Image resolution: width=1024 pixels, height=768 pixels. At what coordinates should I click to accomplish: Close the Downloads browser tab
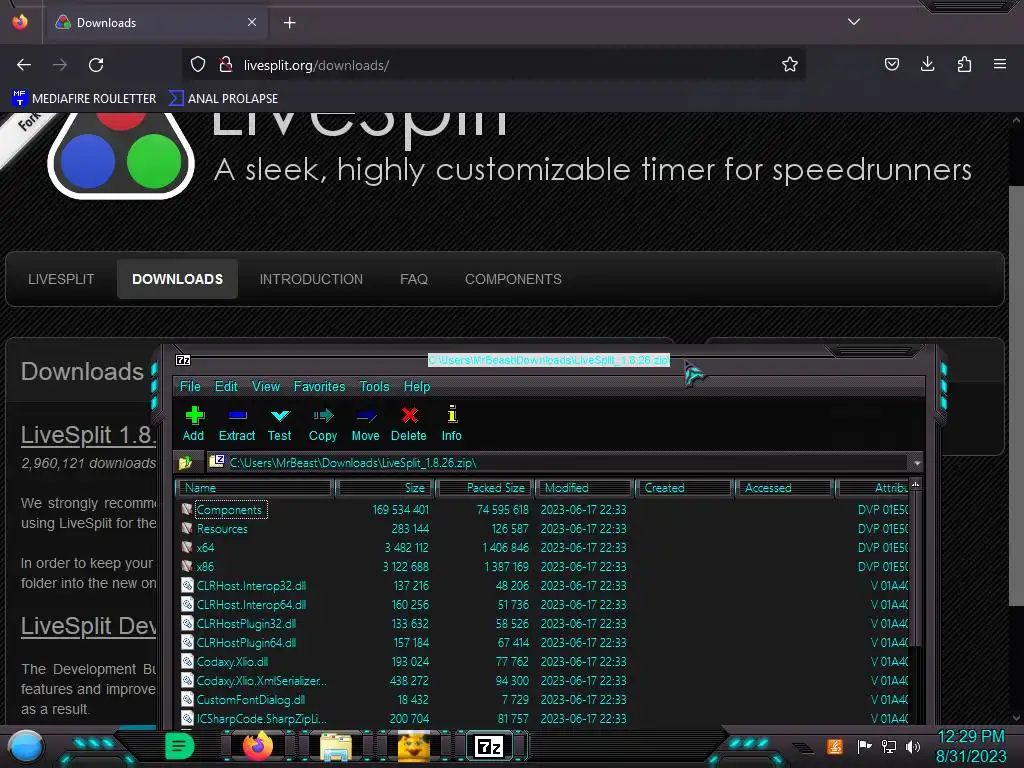251,22
